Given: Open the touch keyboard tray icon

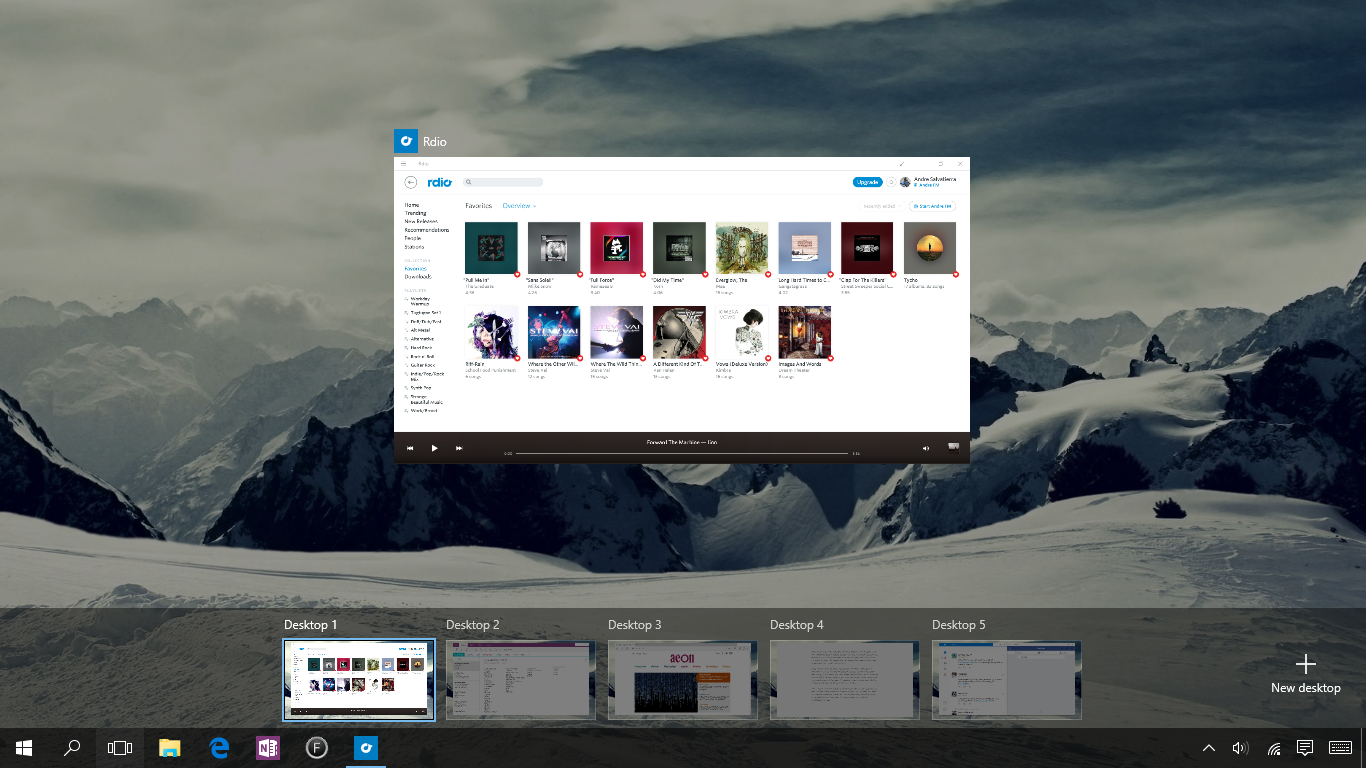Looking at the screenshot, I should pyautogui.click(x=1341, y=747).
